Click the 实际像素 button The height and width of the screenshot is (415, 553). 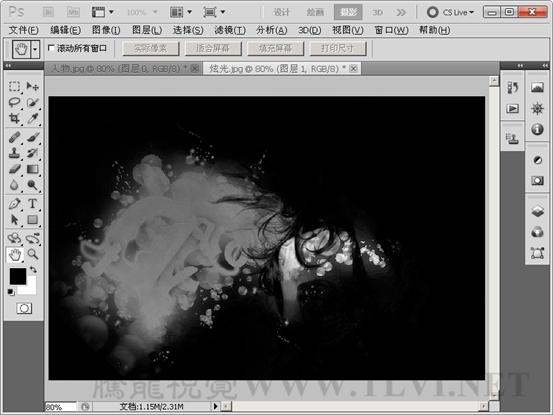(x=151, y=48)
